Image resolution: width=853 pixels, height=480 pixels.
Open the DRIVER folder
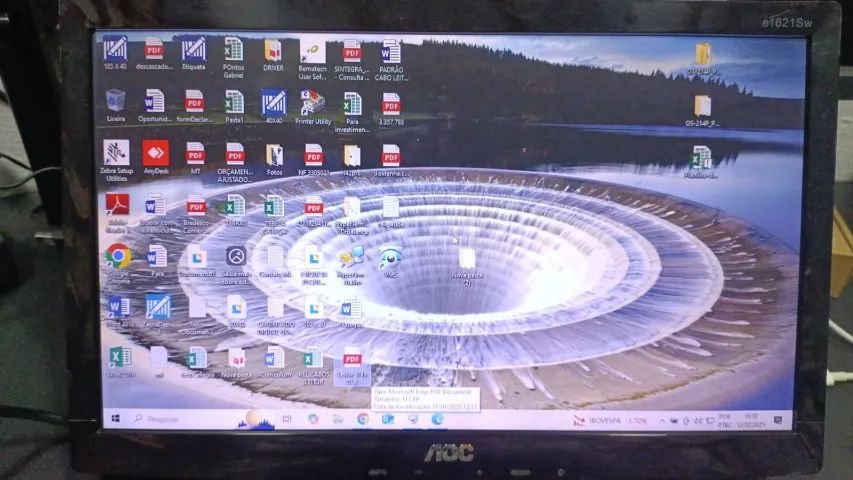273,56
